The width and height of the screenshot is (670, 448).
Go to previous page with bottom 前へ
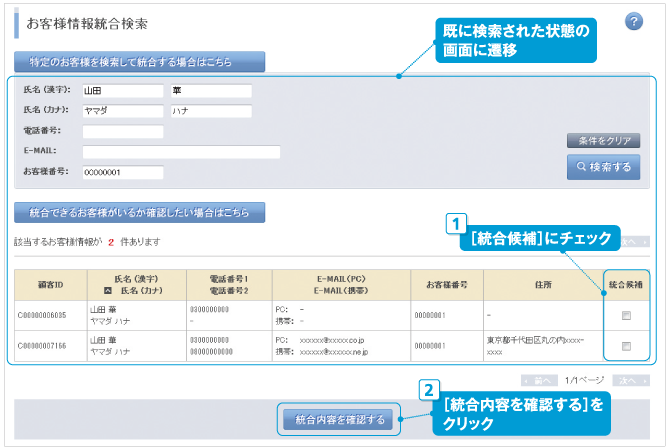(539, 380)
